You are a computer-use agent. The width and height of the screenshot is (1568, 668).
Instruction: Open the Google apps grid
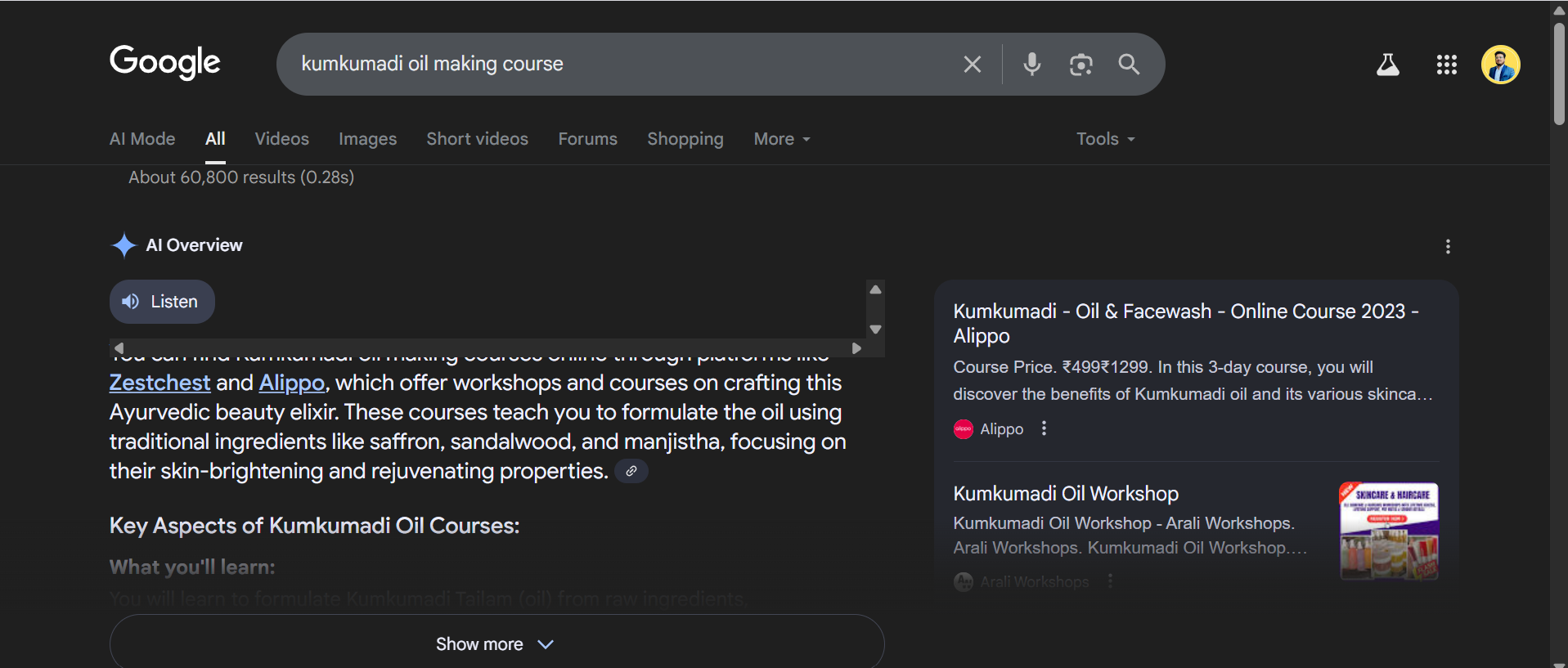[1446, 65]
